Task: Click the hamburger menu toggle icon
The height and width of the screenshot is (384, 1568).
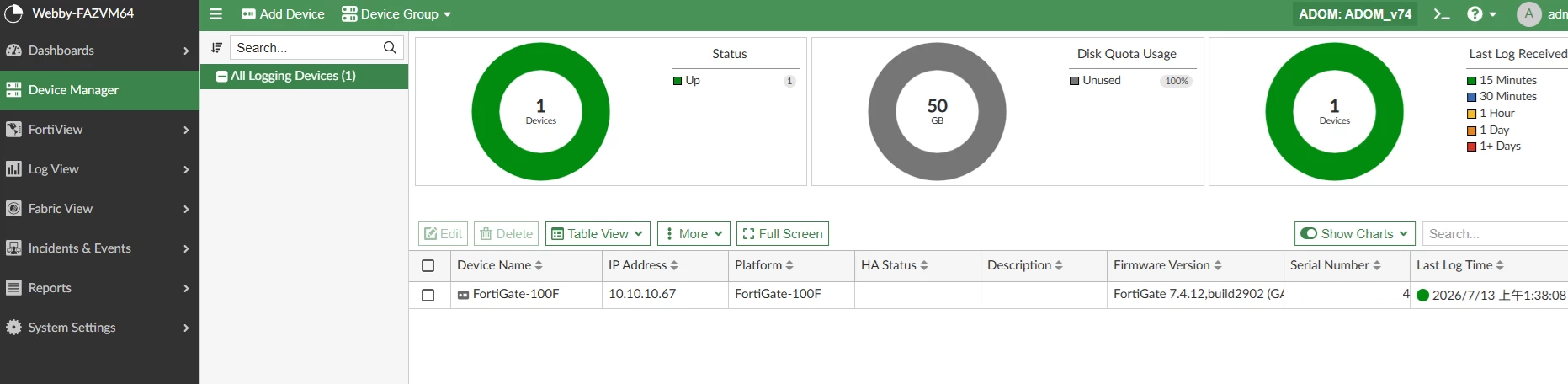Action: [x=215, y=14]
